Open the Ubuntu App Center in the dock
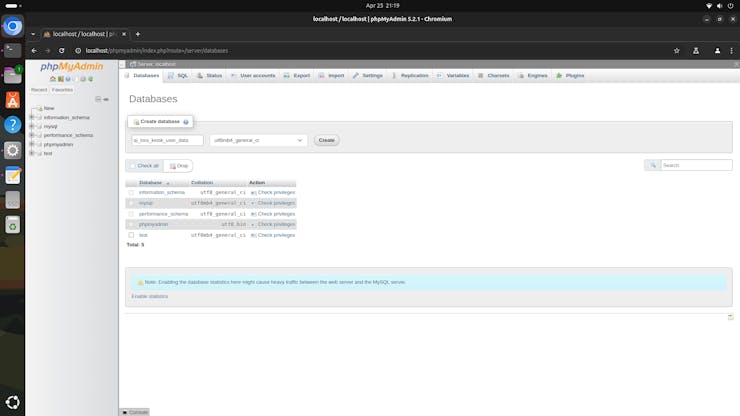This screenshot has height=416, width=740. pos(13,100)
